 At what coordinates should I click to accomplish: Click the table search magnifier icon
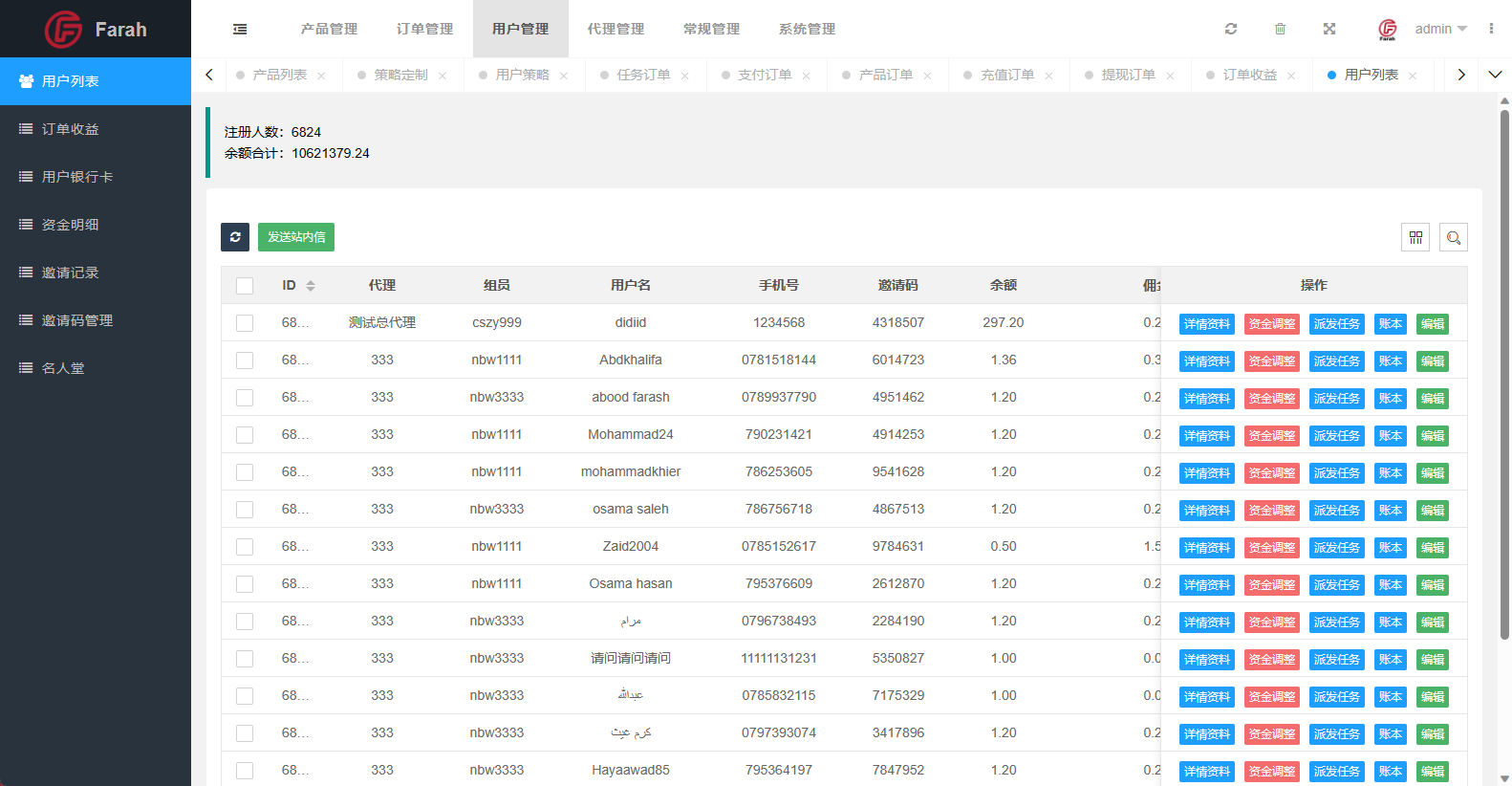click(1453, 237)
